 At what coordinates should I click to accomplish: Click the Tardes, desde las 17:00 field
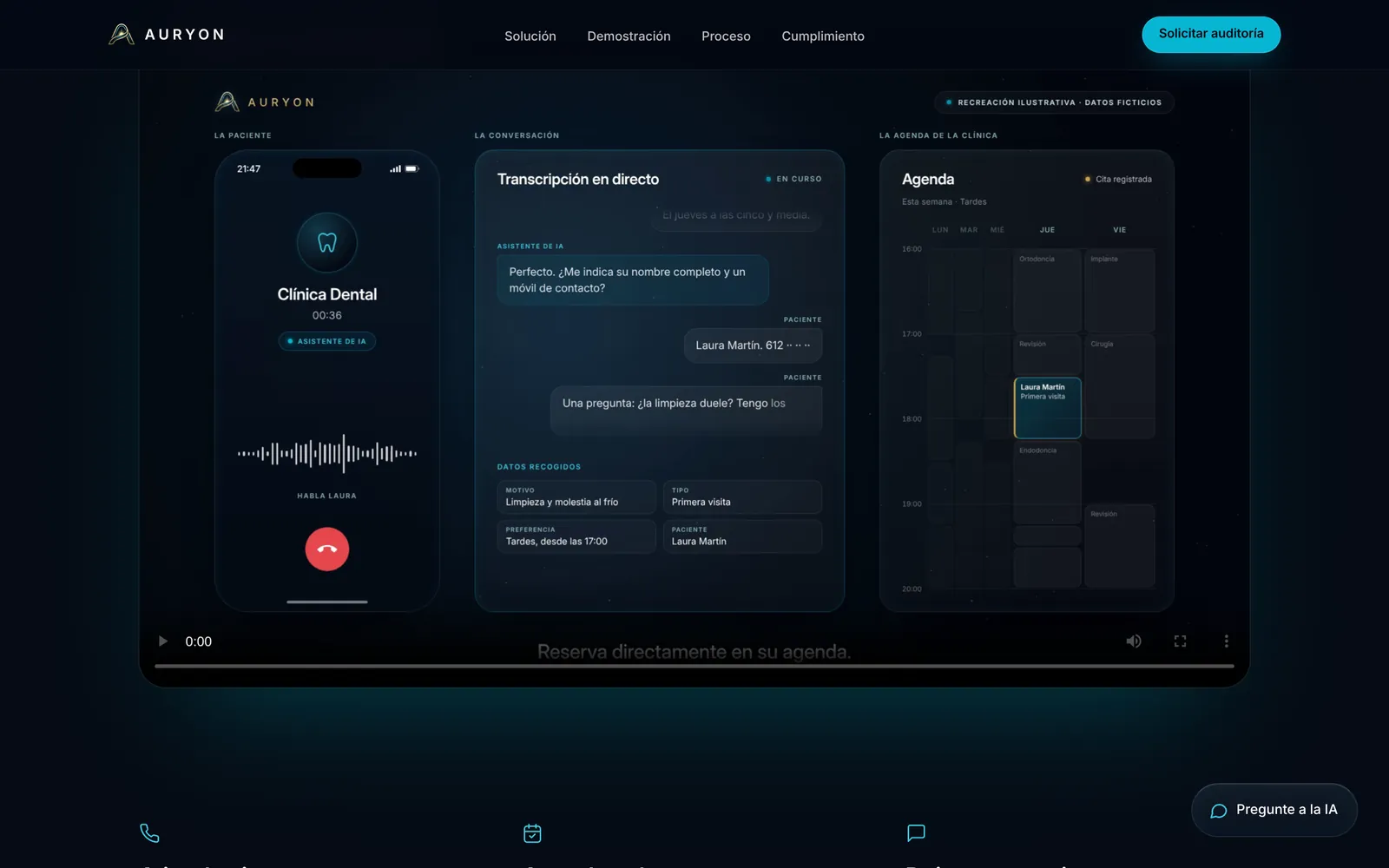576,536
